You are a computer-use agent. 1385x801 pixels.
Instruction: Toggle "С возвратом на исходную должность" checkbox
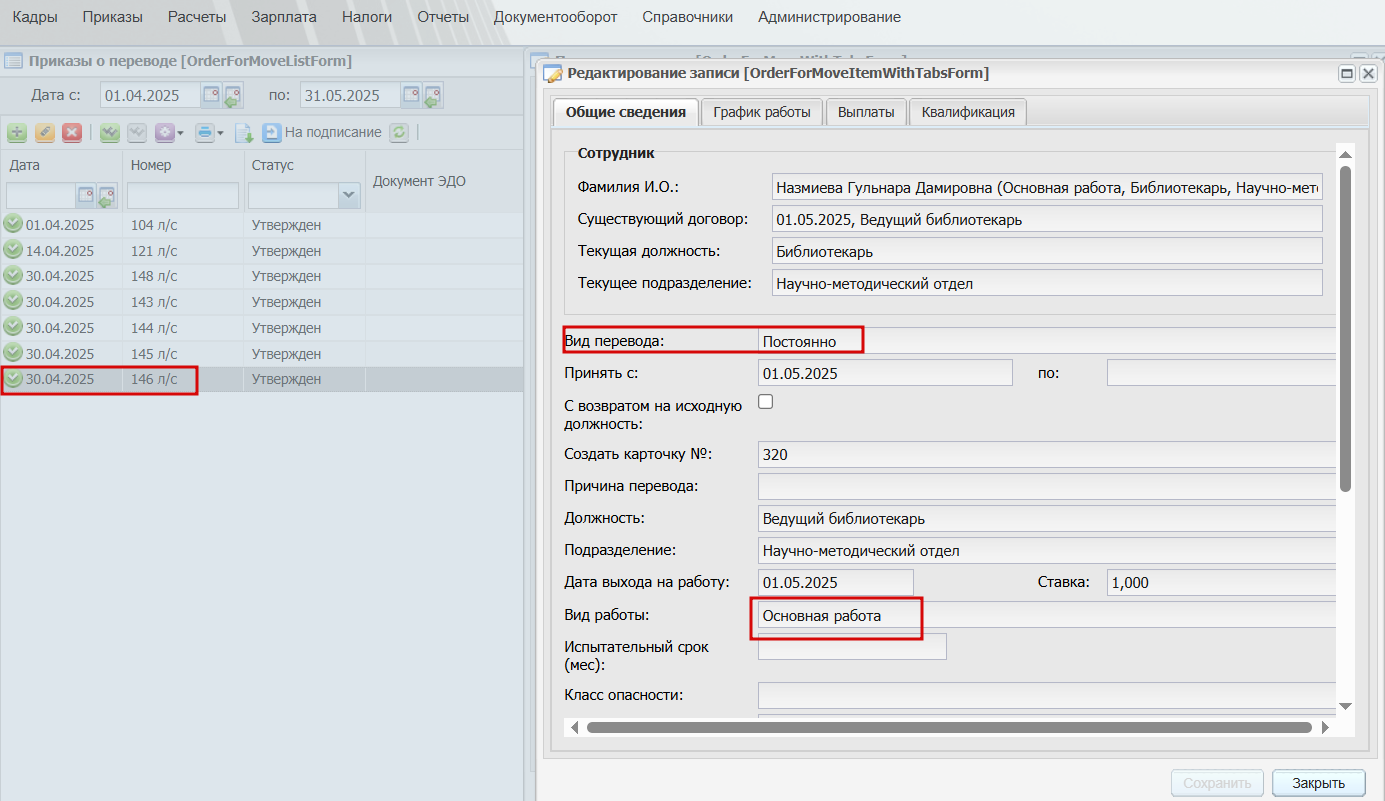[766, 402]
